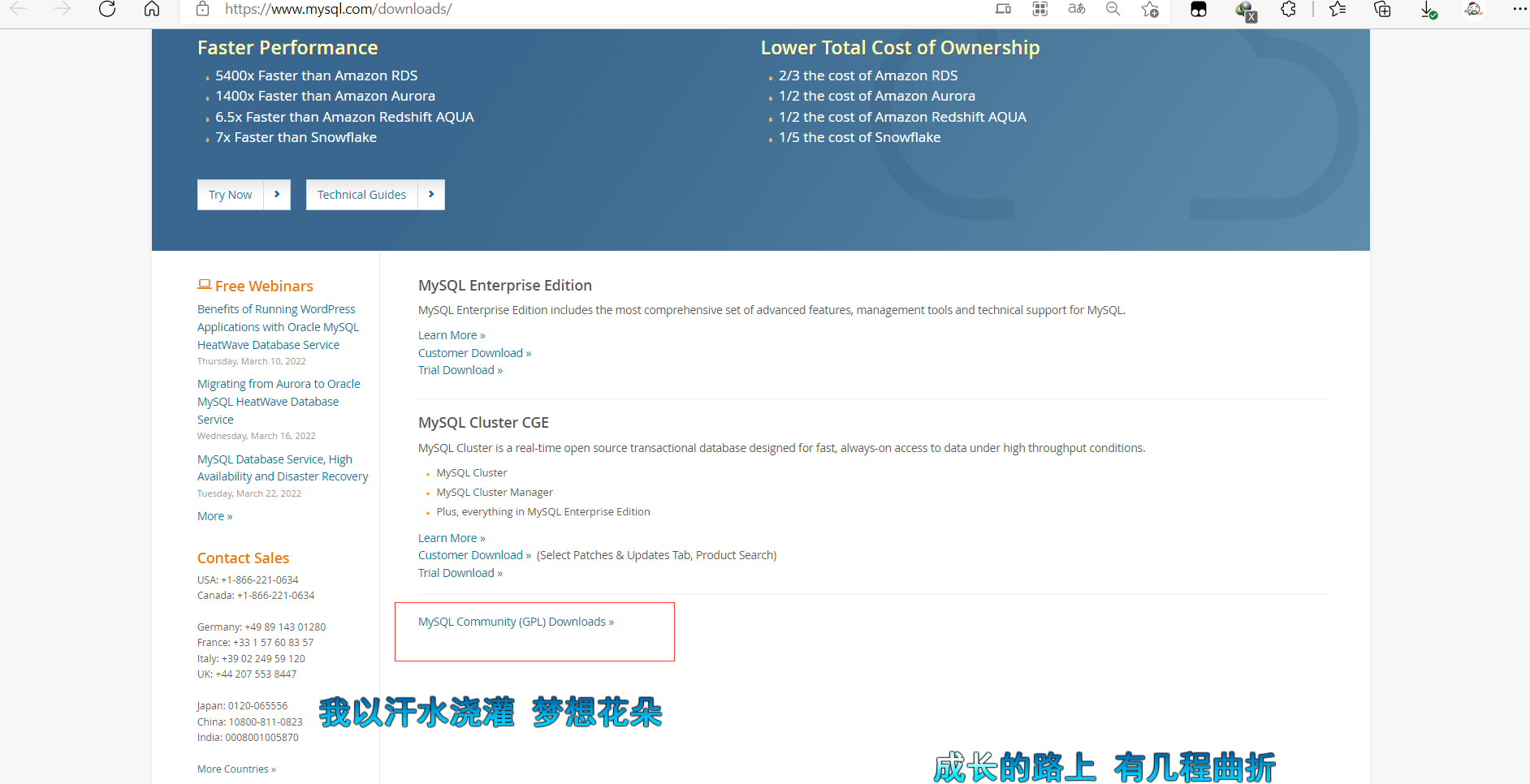The height and width of the screenshot is (784, 1530).
Task: Click More Countries » link
Action: (236, 769)
